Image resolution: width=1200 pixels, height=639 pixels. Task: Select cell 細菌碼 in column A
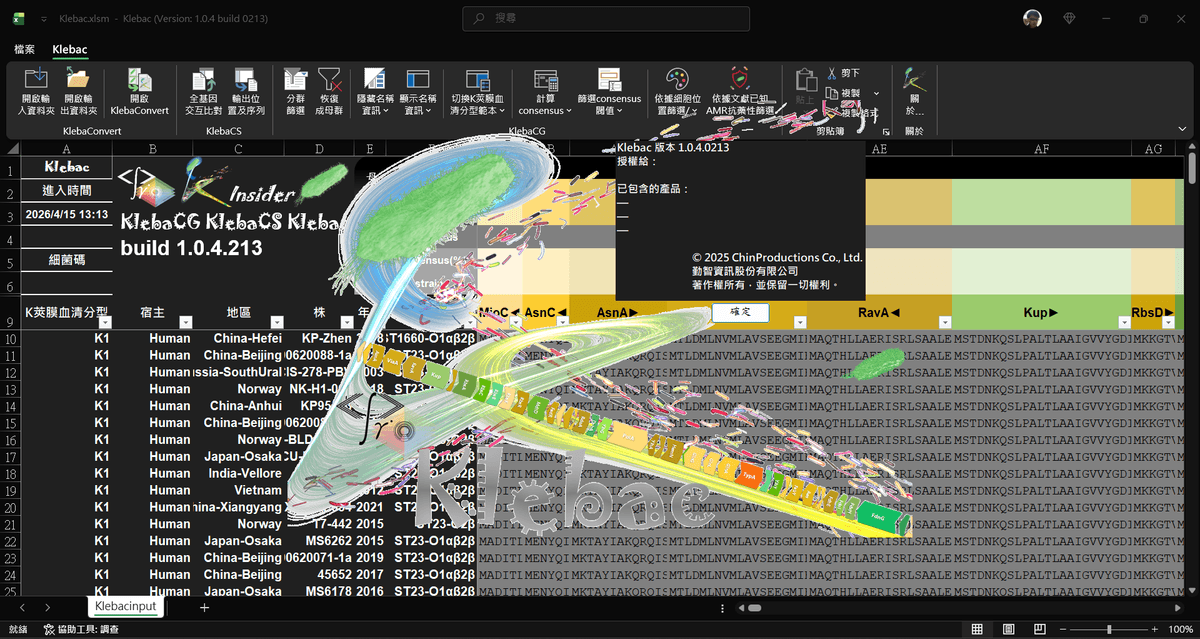(66, 260)
